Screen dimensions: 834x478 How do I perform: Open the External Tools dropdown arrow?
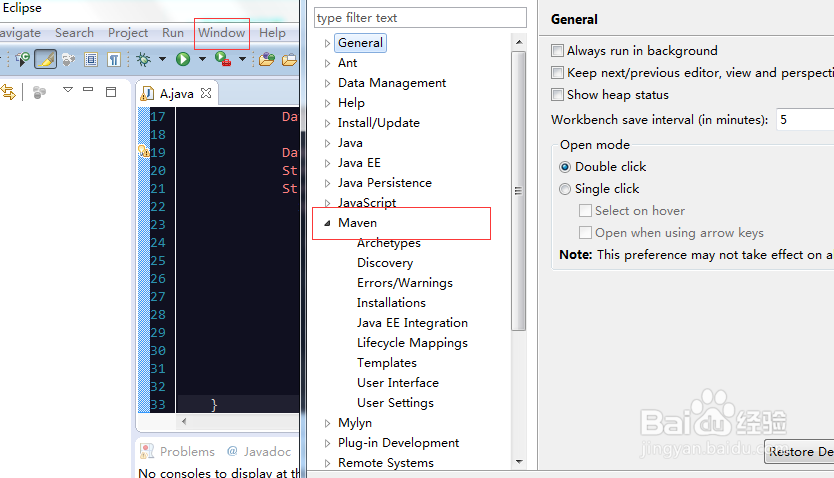tap(242, 59)
